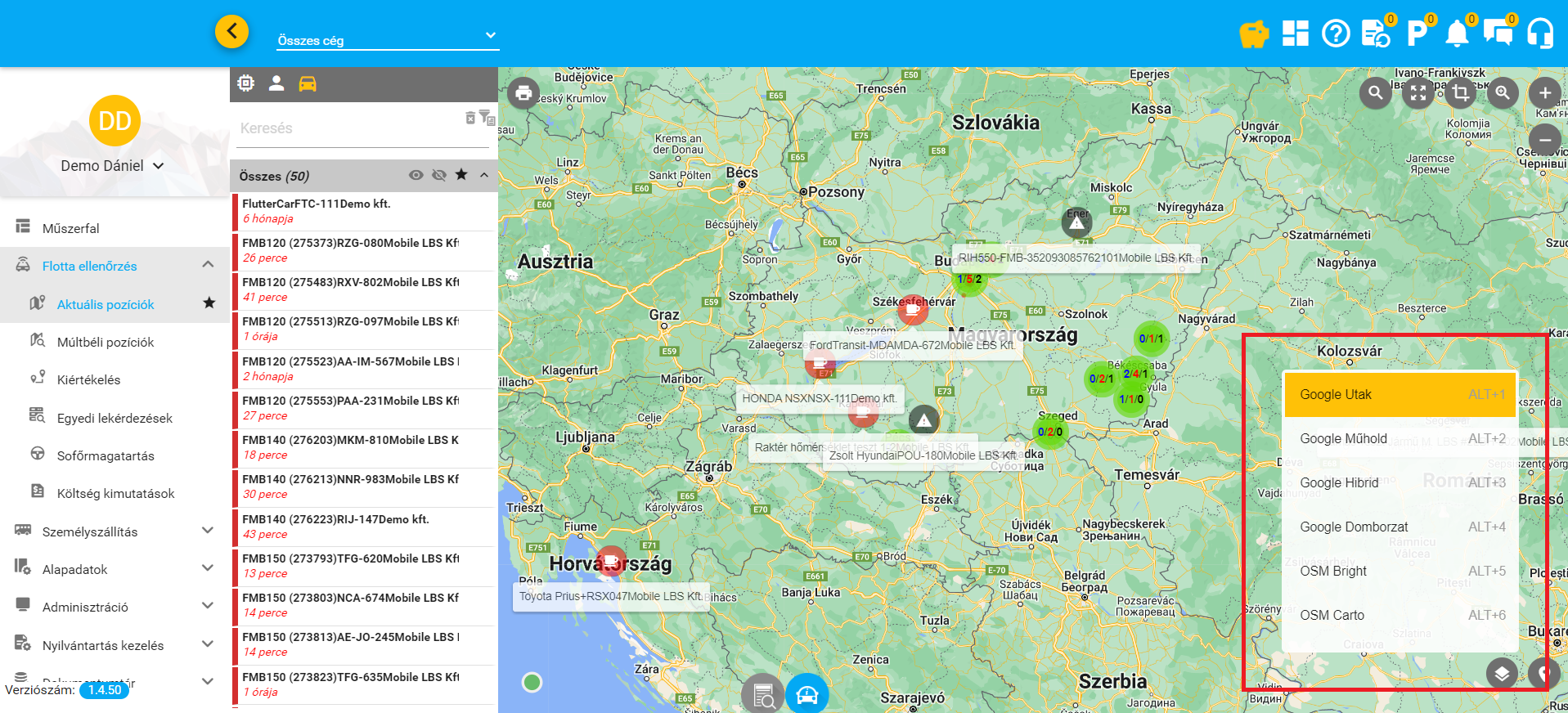The image size is (1568, 713).
Task: Click the fullscreen map icon
Action: [1418, 93]
